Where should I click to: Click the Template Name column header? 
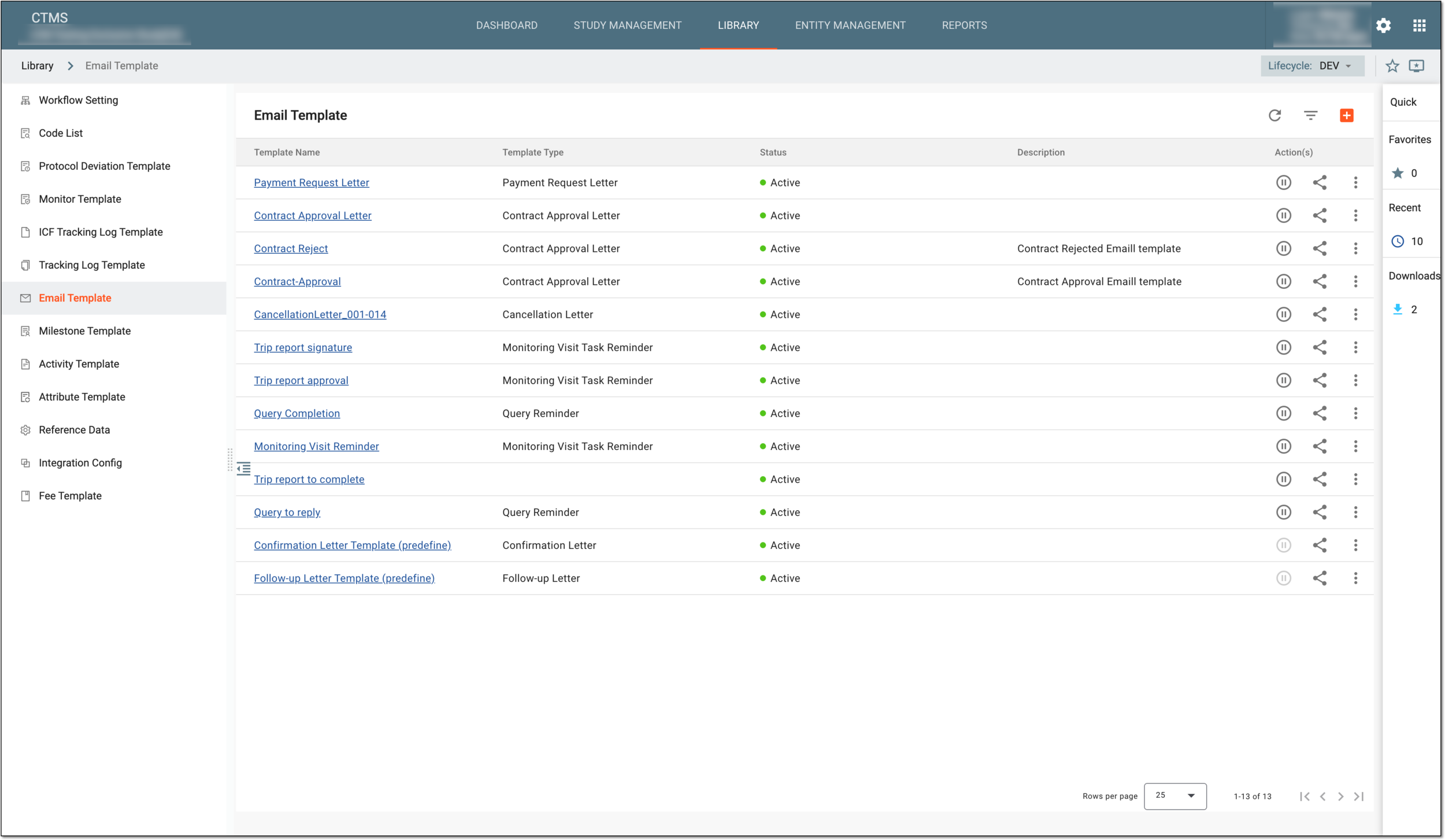(287, 153)
